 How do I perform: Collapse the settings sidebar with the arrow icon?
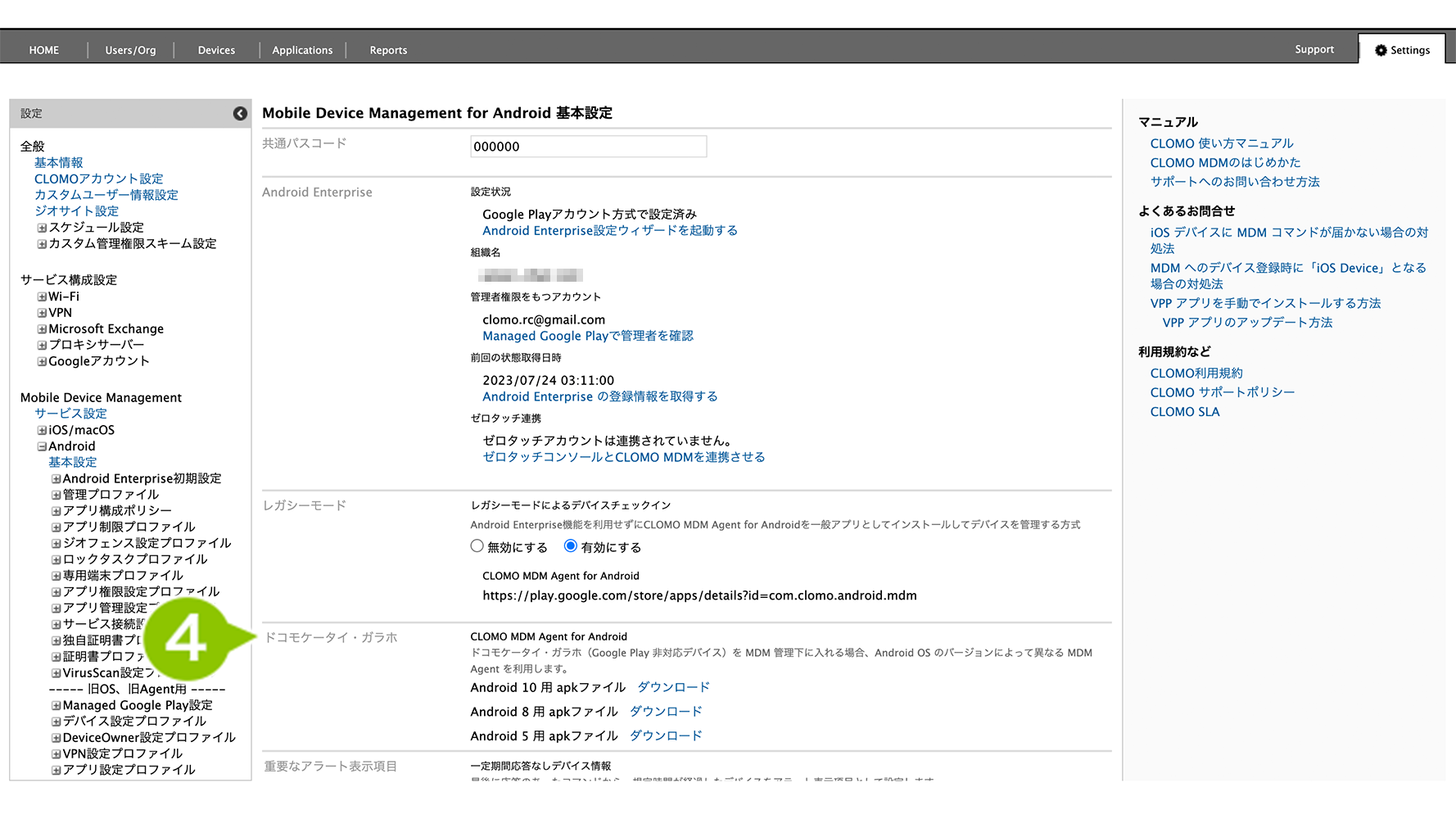(x=240, y=114)
